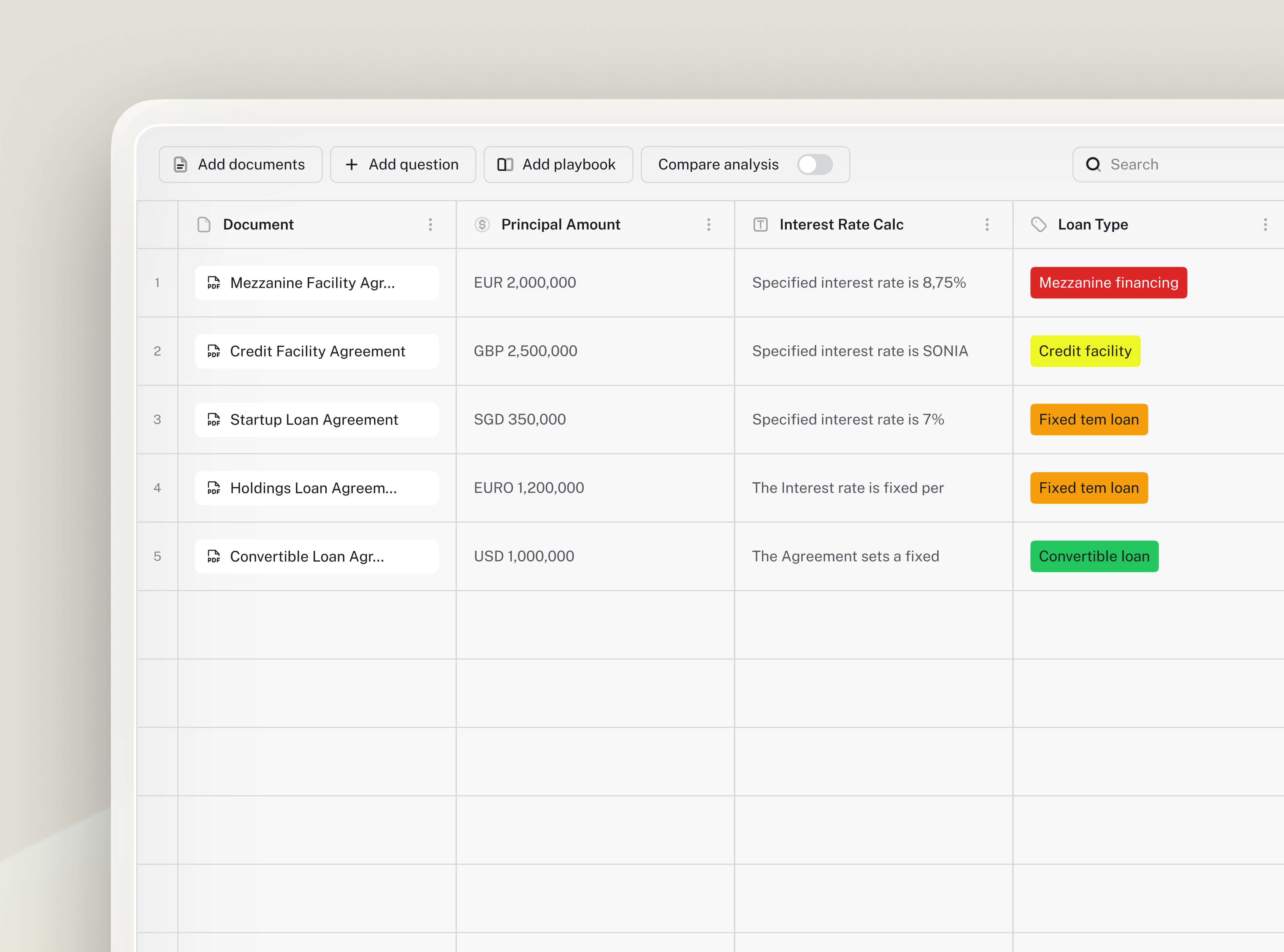Open the Interest Rate Calc column options menu

click(x=987, y=225)
